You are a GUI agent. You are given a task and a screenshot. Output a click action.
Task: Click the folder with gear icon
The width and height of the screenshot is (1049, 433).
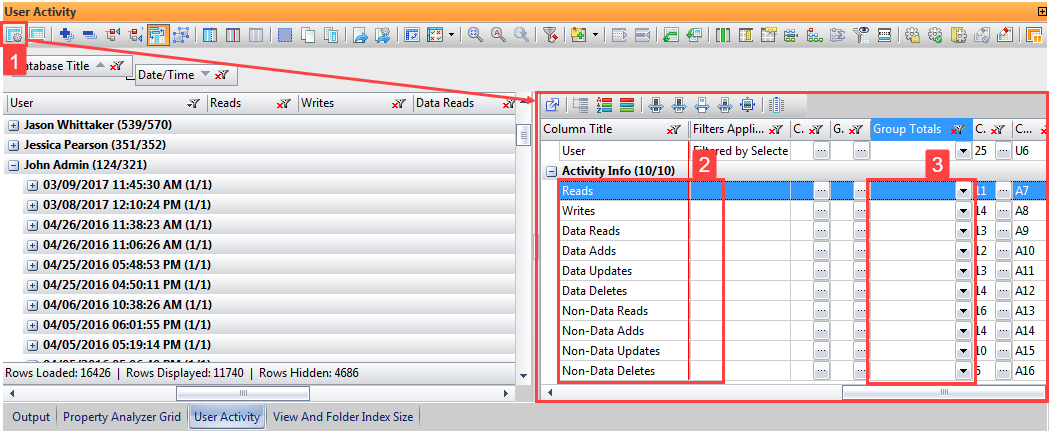pyautogui.click(x=959, y=34)
